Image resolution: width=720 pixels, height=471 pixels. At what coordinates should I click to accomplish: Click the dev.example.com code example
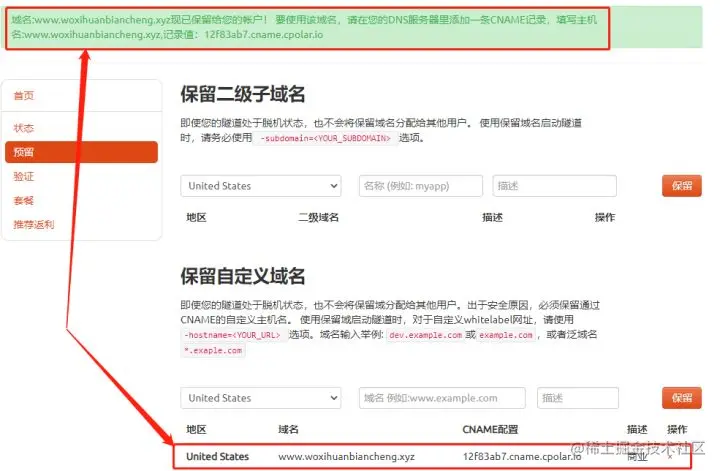(426, 335)
